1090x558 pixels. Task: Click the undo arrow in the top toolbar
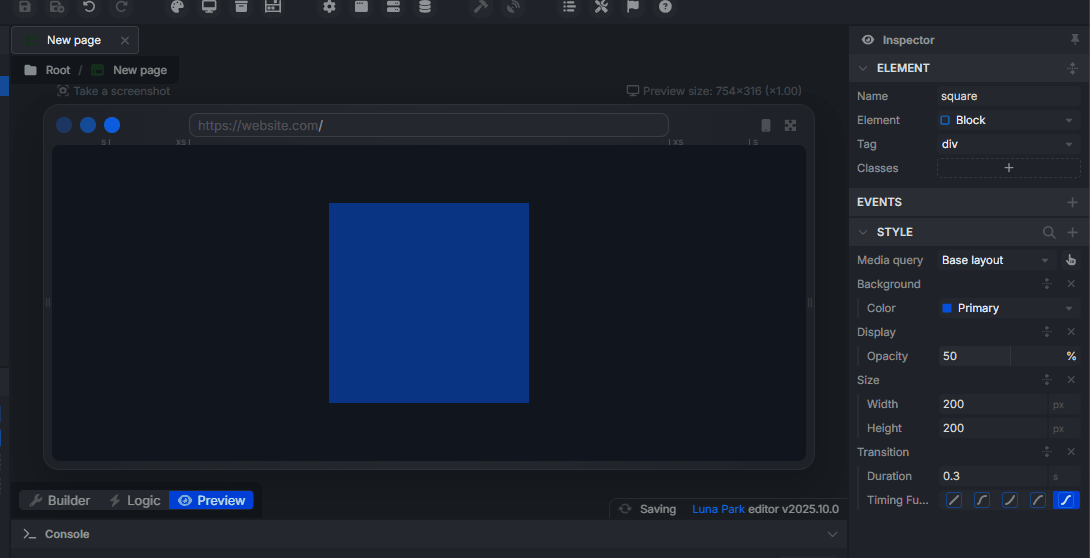(x=89, y=7)
